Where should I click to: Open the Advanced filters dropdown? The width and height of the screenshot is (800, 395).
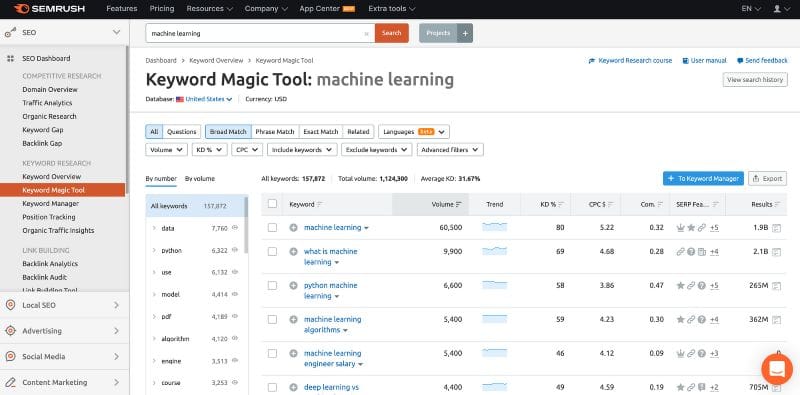click(x=450, y=150)
